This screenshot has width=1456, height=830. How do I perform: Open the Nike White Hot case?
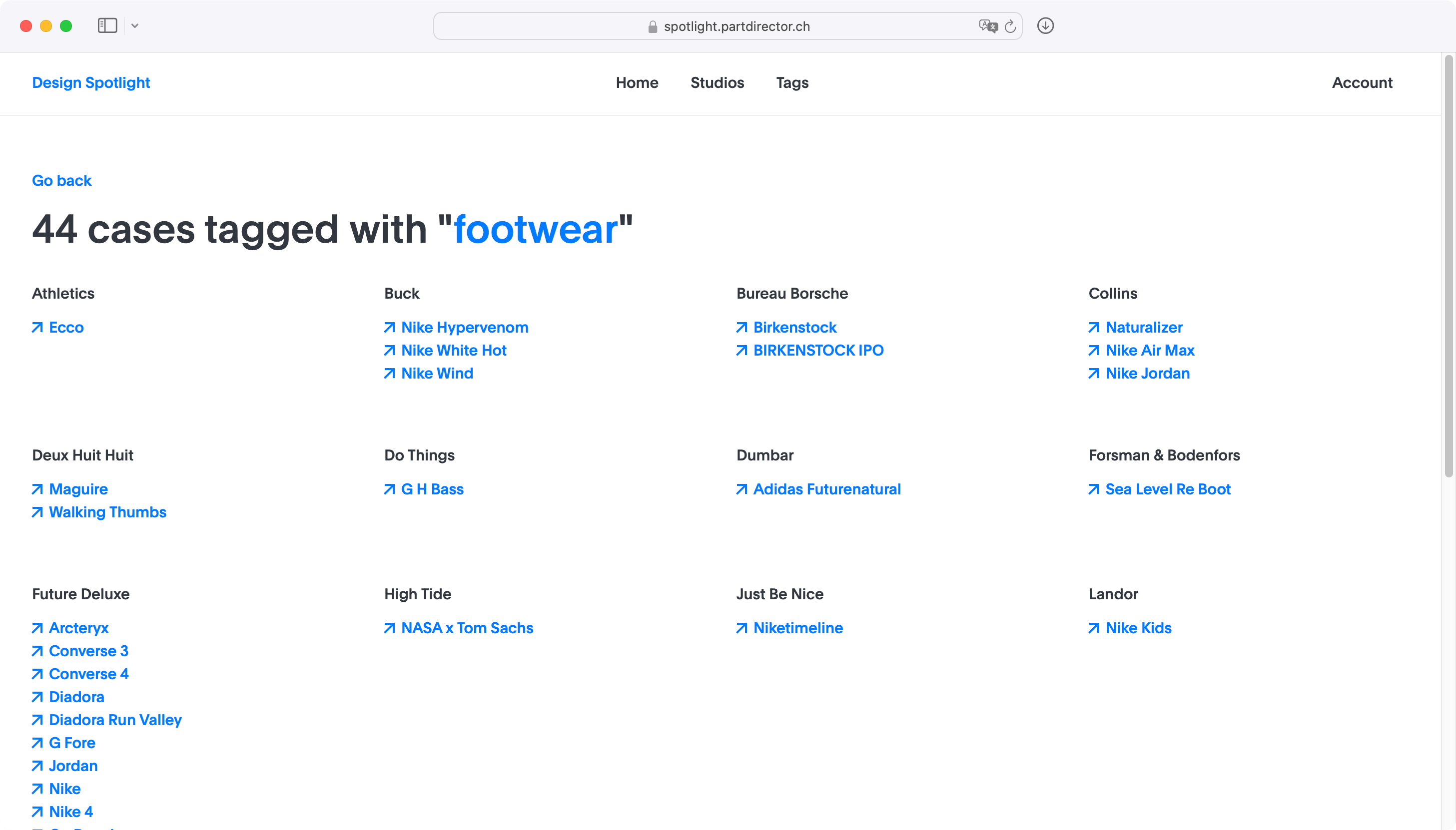(x=453, y=350)
